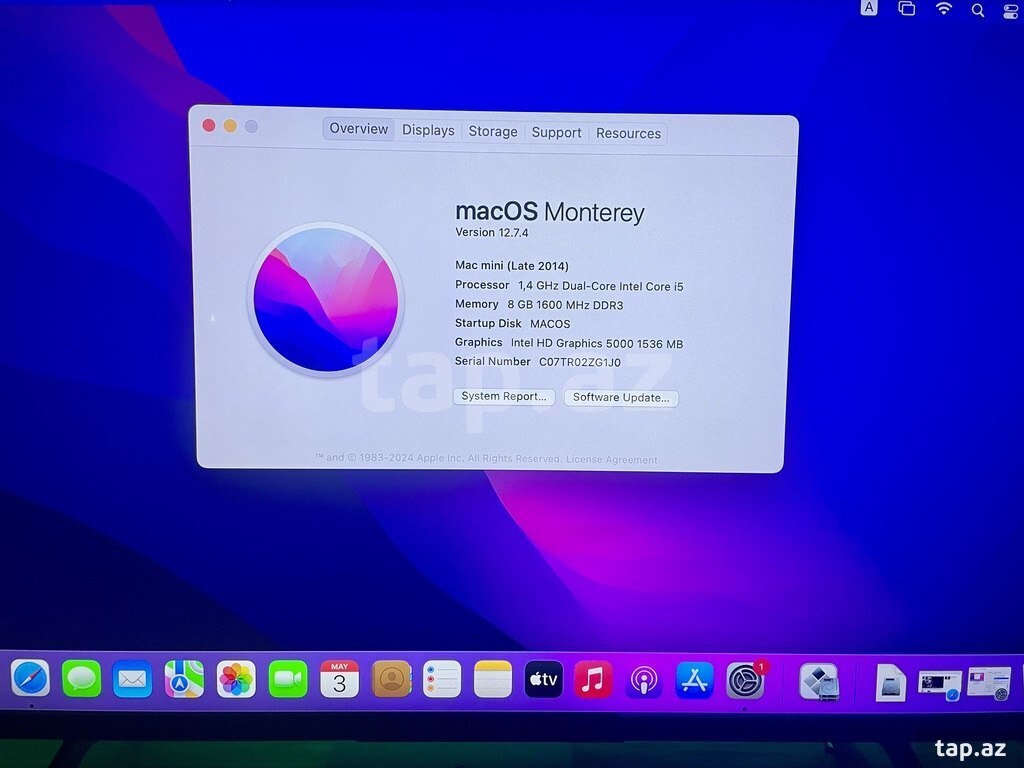Viewport: 1024px width, 768px height.
Task: Restore the minimized Safari window from the Dock
Action: (940, 684)
